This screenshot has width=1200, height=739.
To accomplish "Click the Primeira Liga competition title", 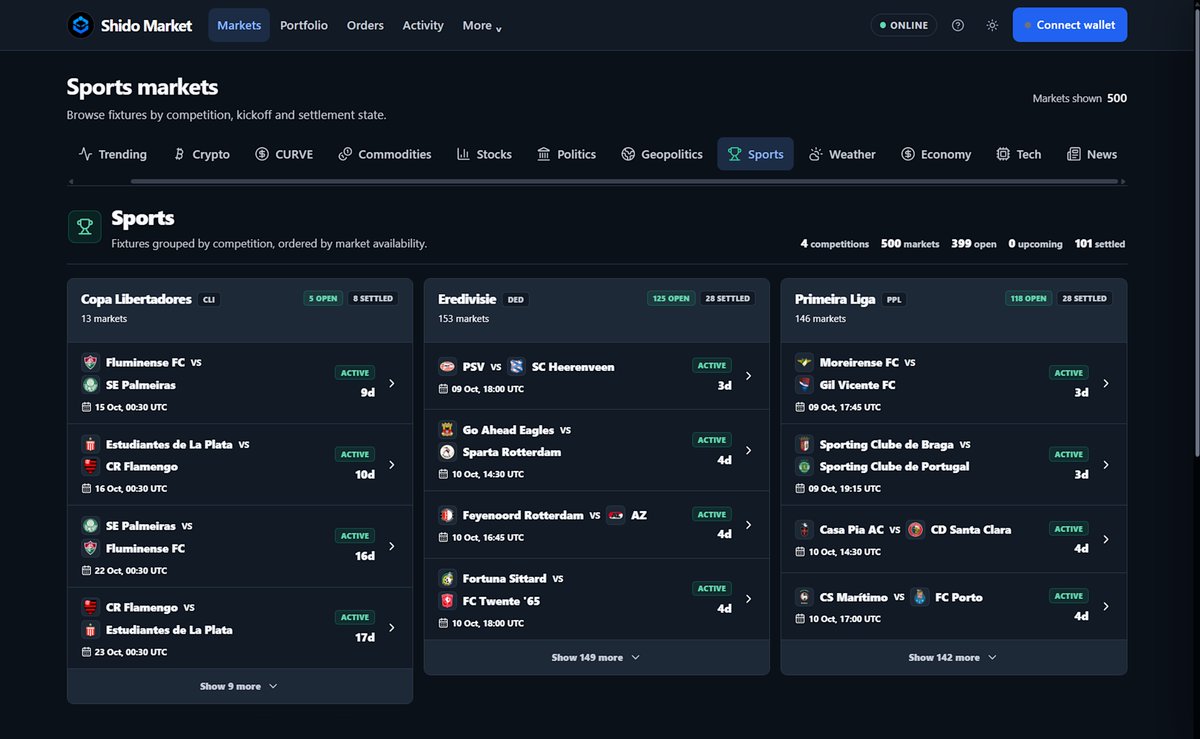I will (x=835, y=299).
